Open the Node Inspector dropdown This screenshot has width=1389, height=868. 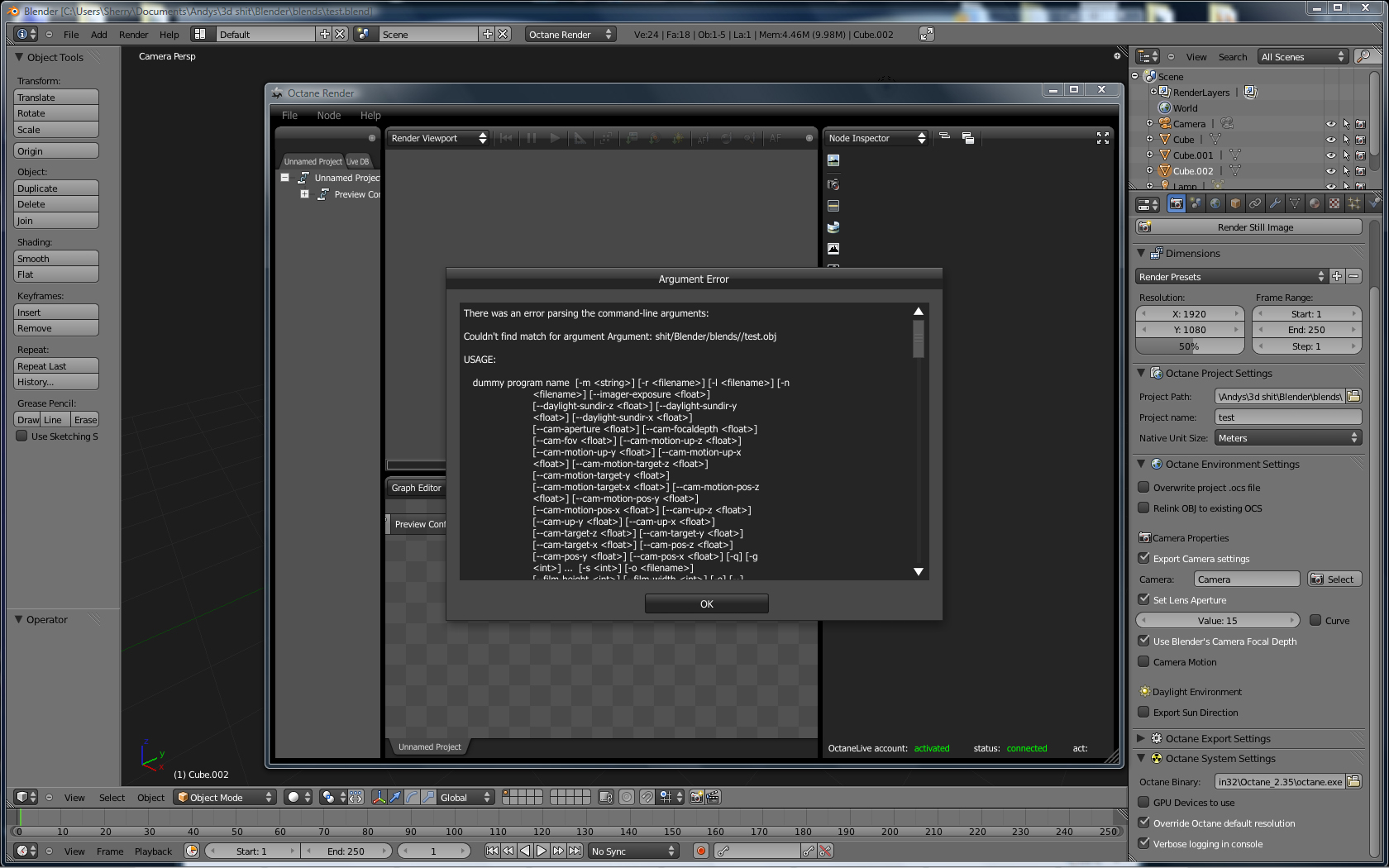tap(876, 138)
